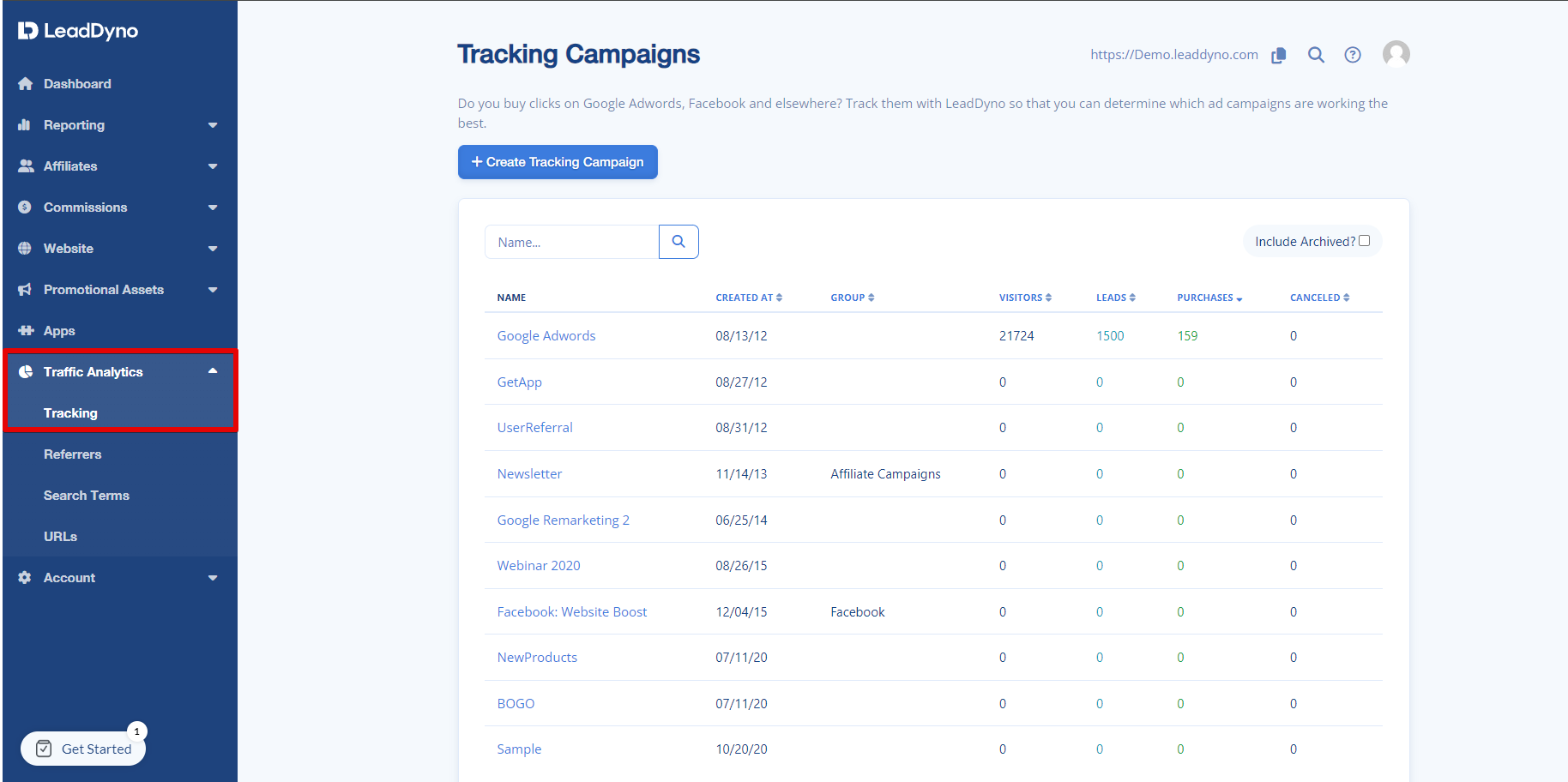Collapse the Traffic Analytics menu arrow
Viewport: 1568px width, 782px height.
tap(213, 371)
